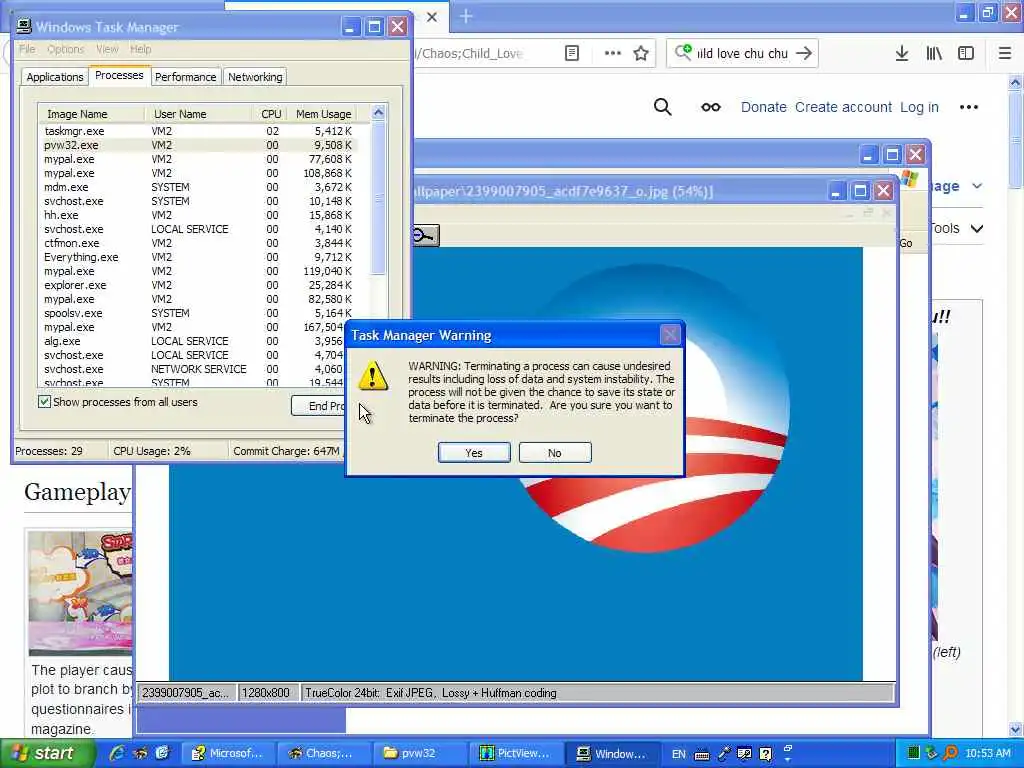Close the current browser tab
Screen dimensions: 1024x768
[432, 17]
